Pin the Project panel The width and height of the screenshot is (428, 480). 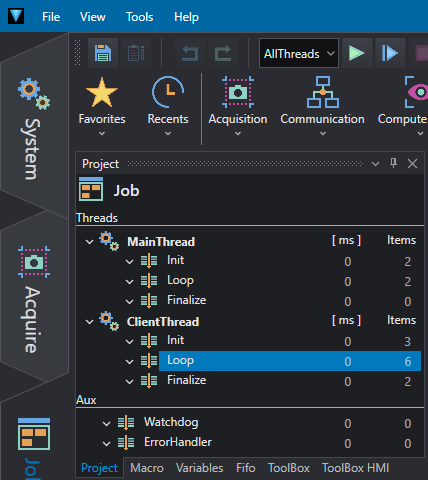394,163
